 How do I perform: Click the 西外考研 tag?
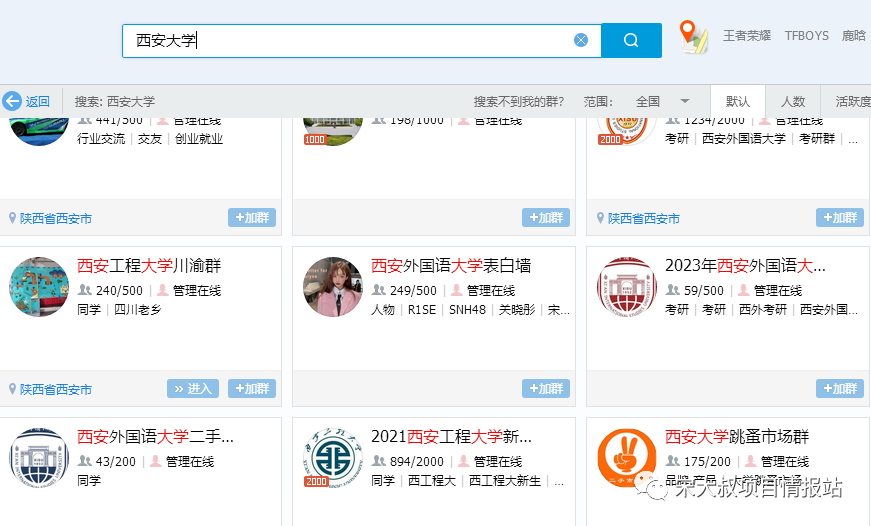click(x=763, y=309)
